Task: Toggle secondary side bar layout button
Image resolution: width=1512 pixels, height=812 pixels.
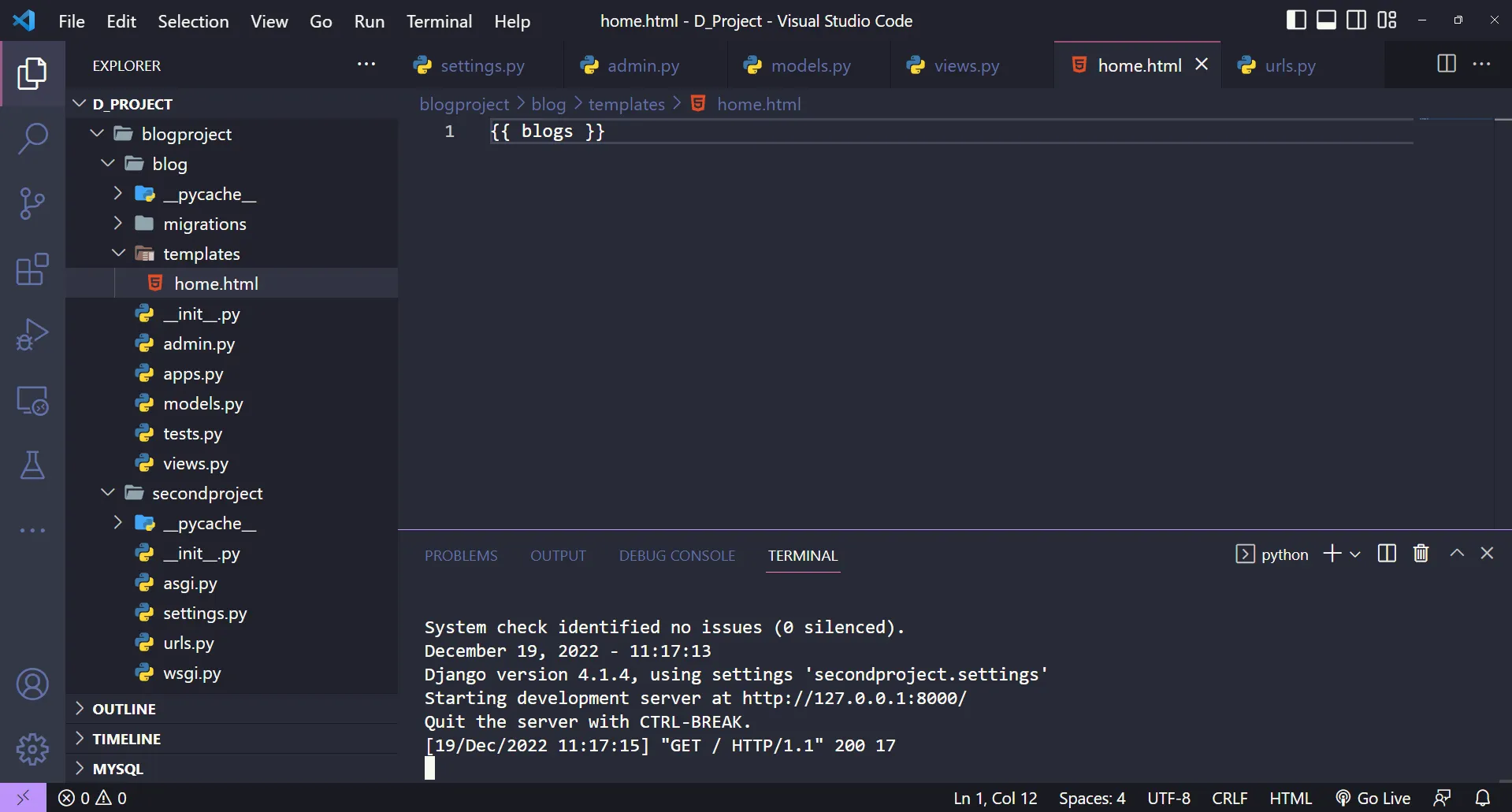Action: point(1356,20)
